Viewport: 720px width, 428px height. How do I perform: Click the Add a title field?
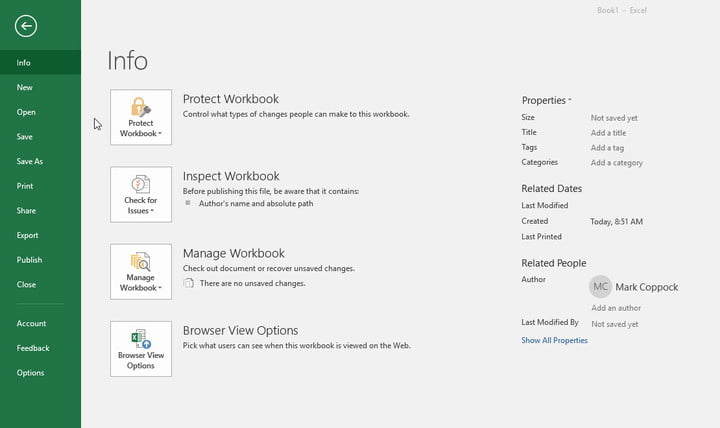(608, 133)
